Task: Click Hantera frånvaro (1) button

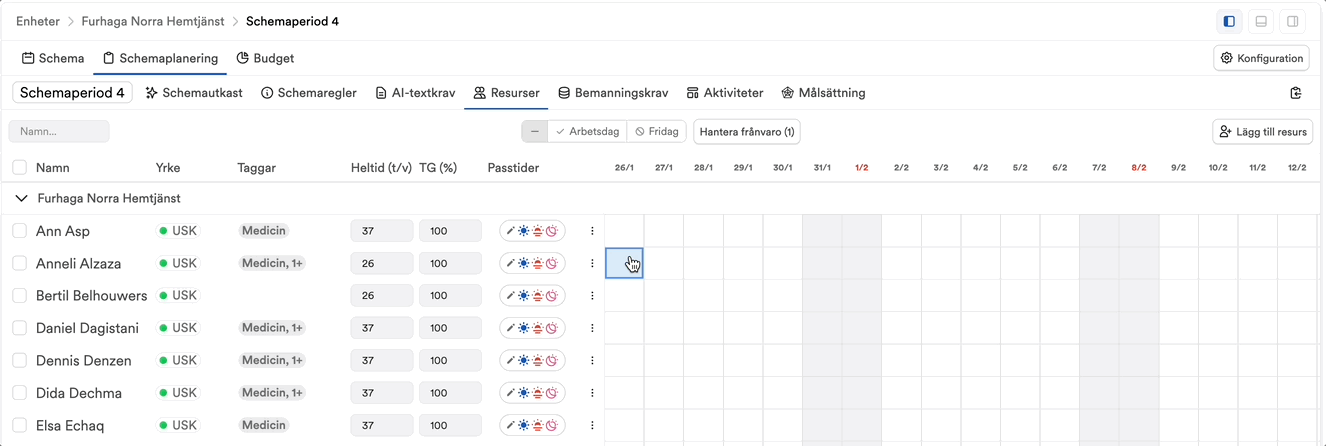Action: [x=747, y=131]
